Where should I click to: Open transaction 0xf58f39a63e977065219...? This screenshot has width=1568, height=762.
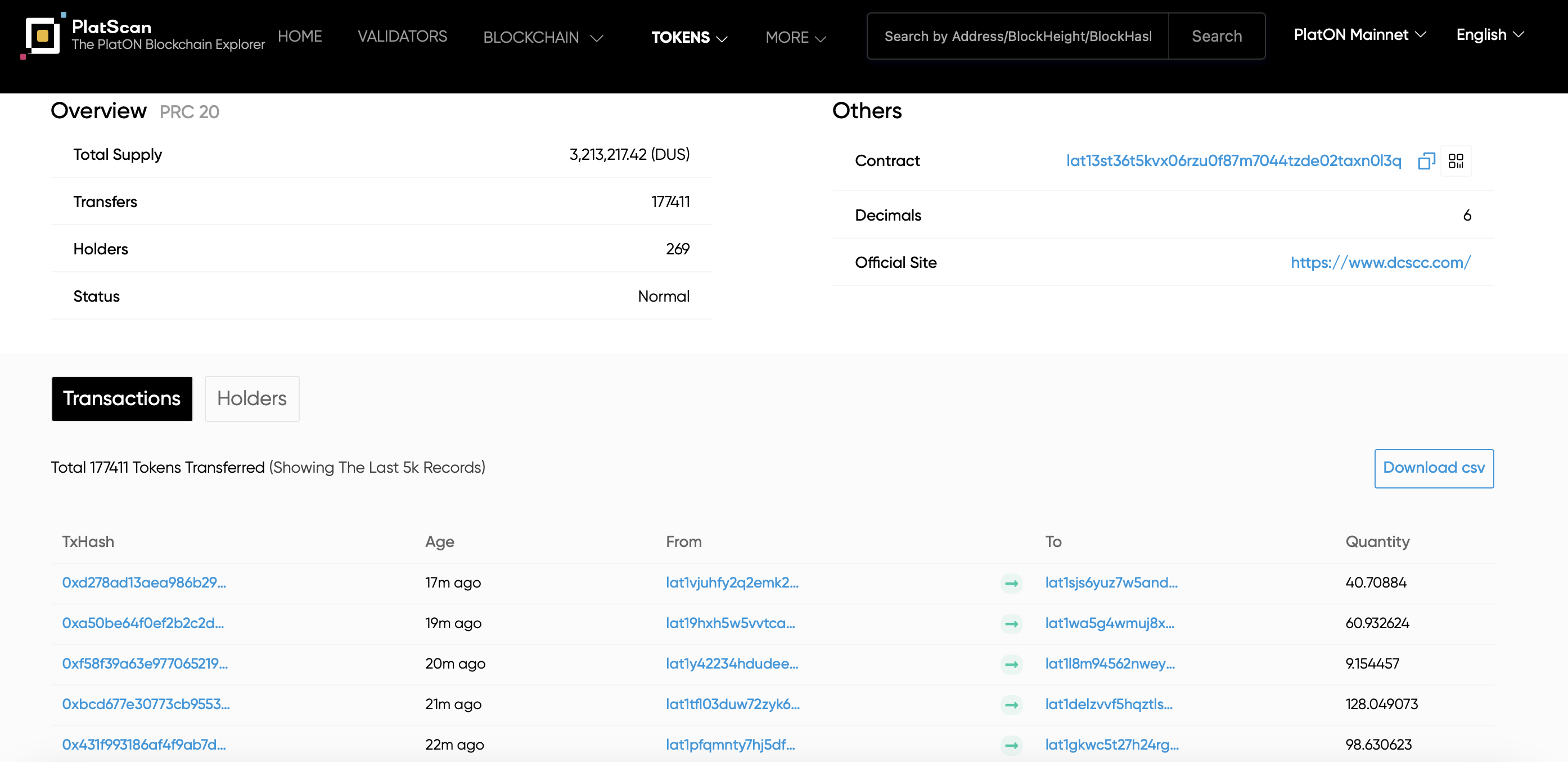(x=145, y=664)
